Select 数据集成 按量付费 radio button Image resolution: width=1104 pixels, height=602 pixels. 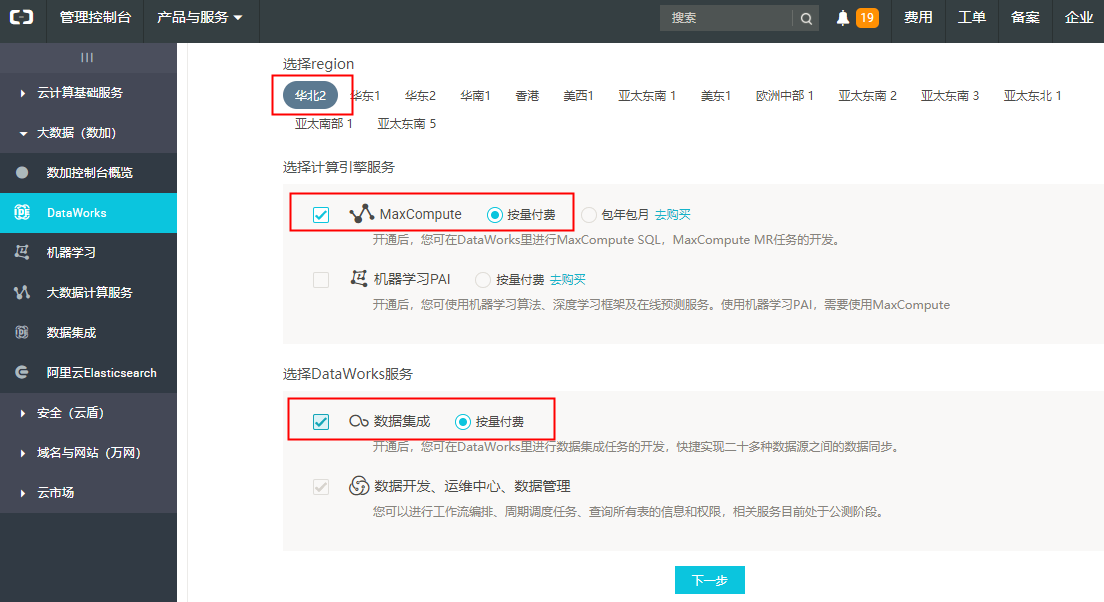(x=463, y=422)
